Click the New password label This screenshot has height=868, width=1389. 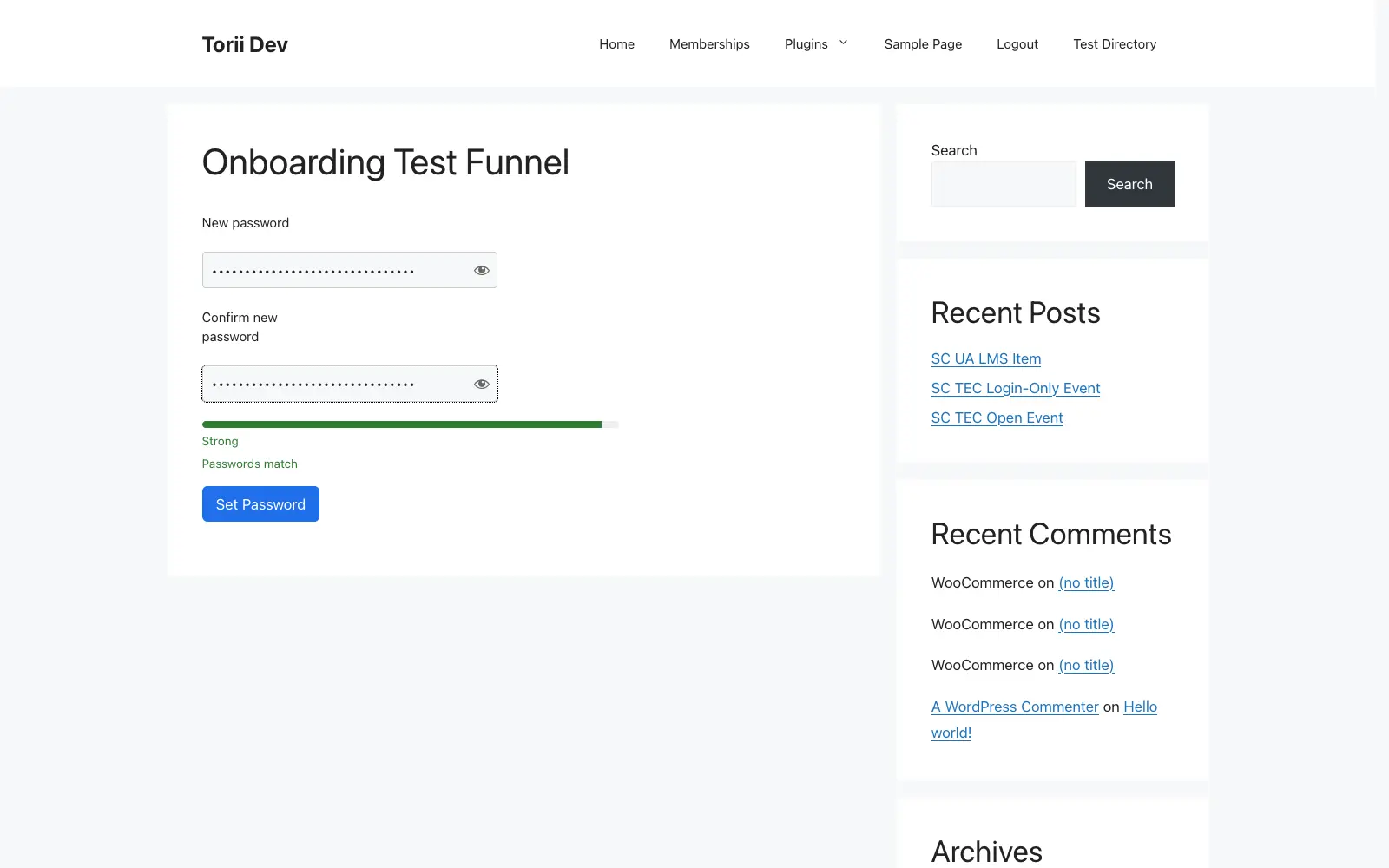pos(246,223)
